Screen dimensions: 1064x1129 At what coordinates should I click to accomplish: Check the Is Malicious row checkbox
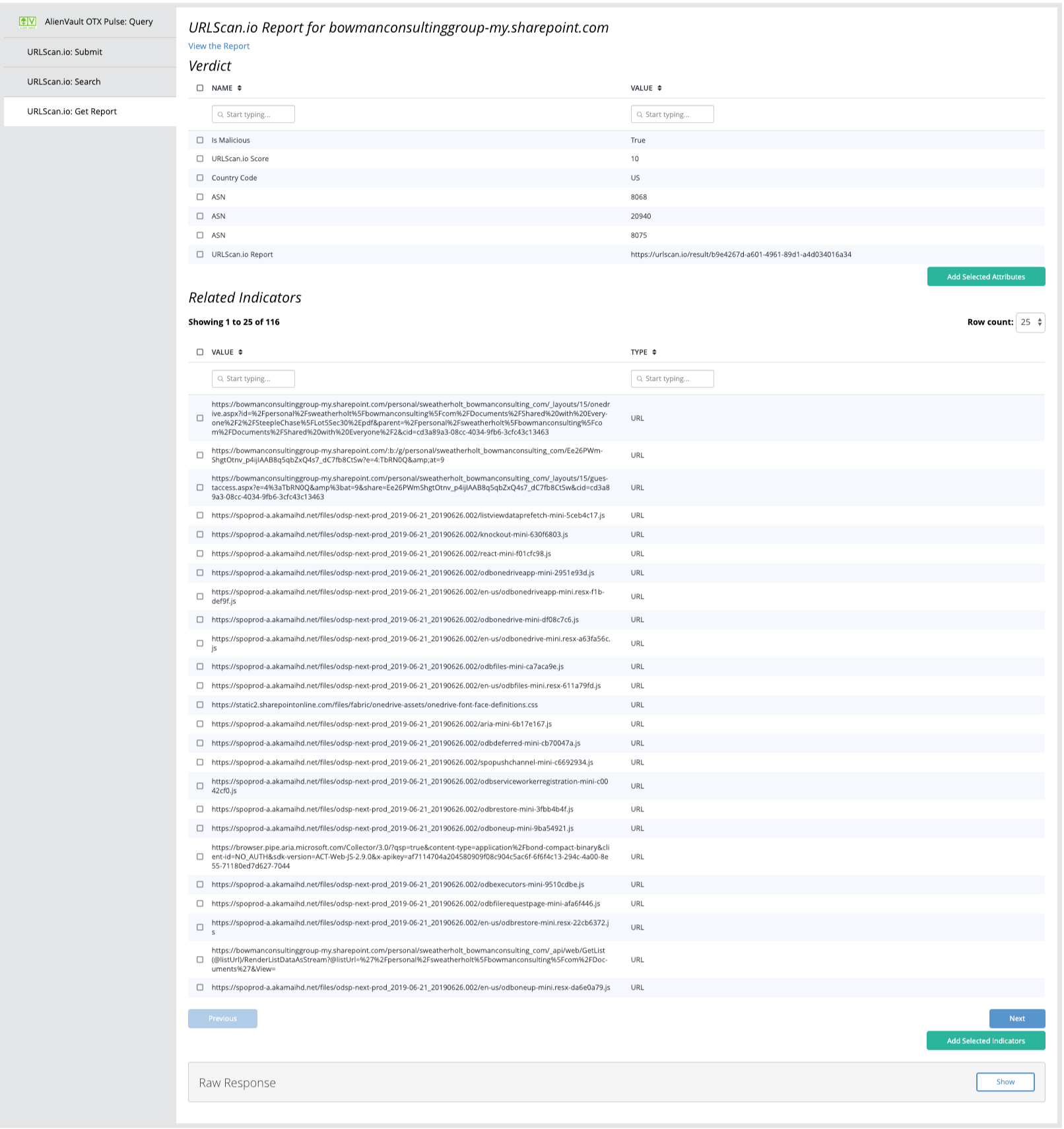coord(200,141)
